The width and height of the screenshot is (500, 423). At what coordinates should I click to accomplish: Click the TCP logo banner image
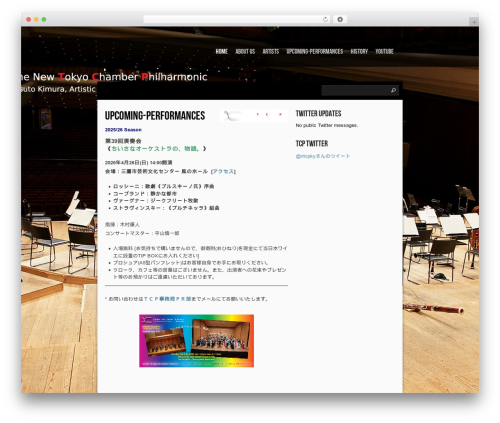click(254, 115)
